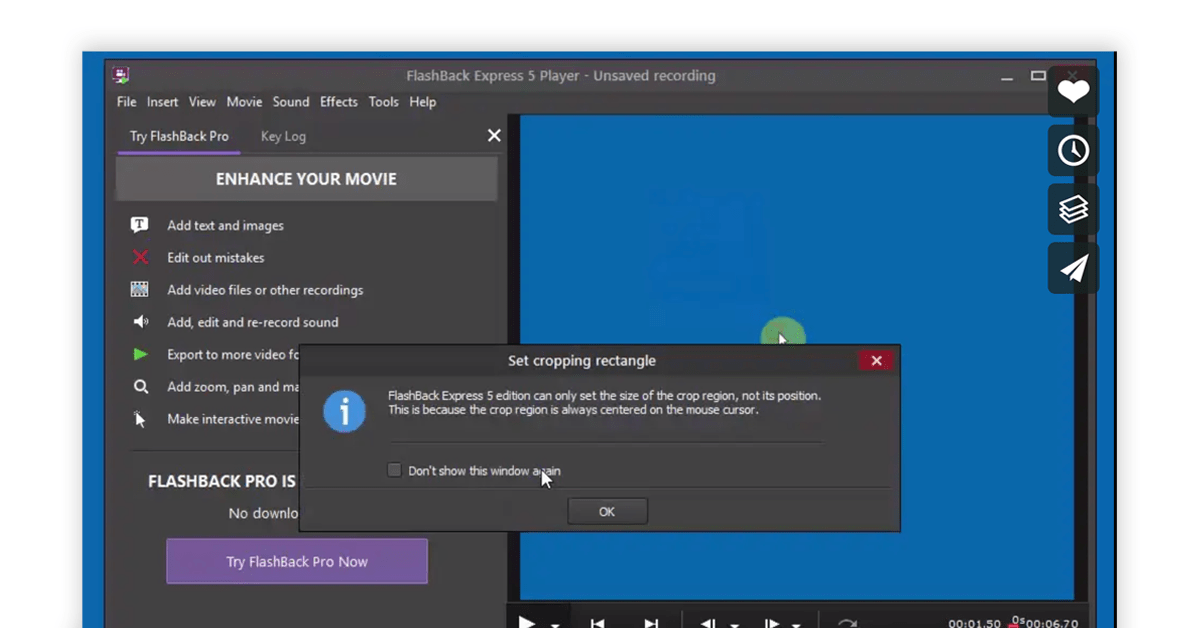
Task: Open the Effects menu
Action: coord(339,102)
